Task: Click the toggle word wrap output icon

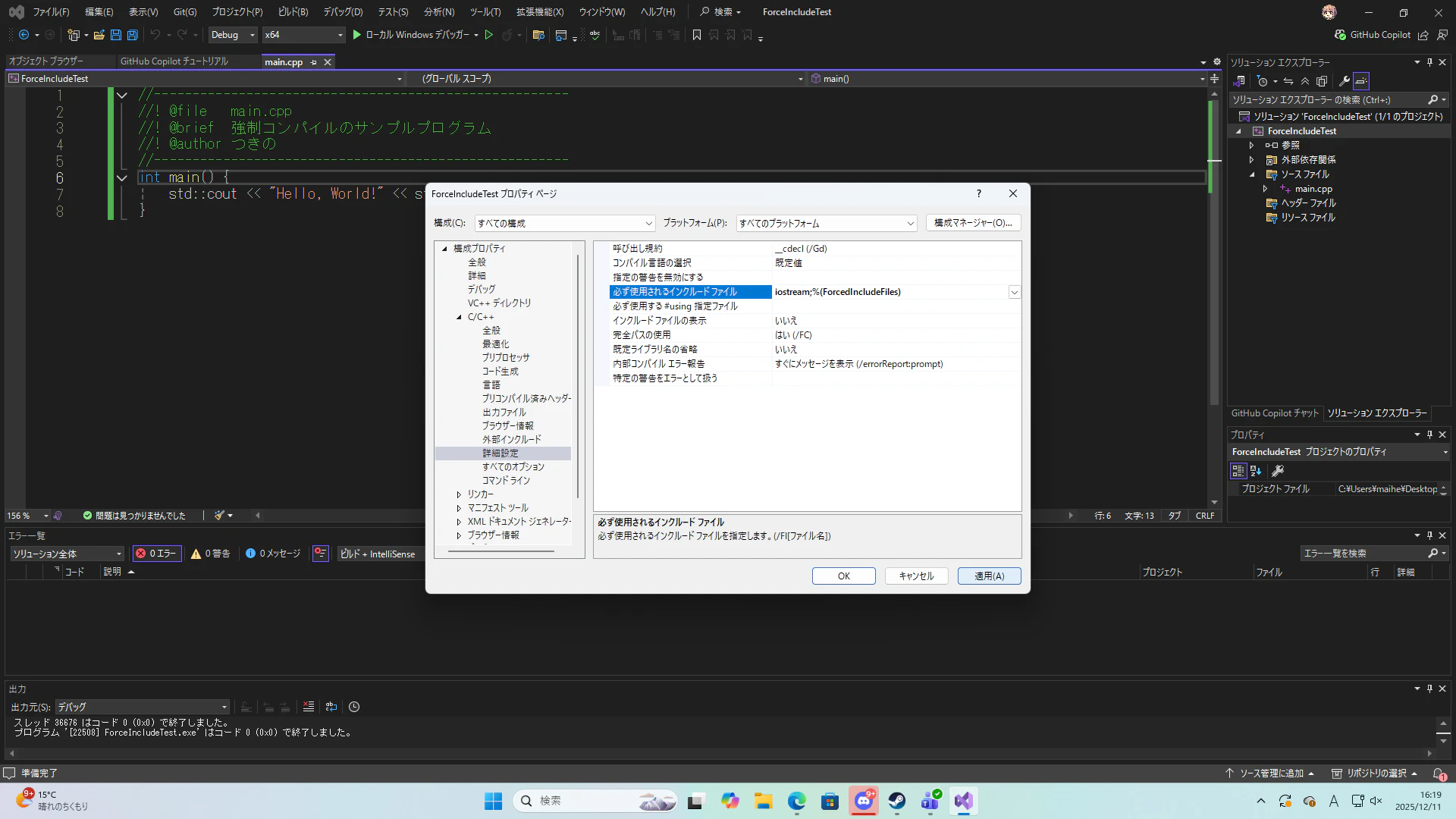Action: 331,707
